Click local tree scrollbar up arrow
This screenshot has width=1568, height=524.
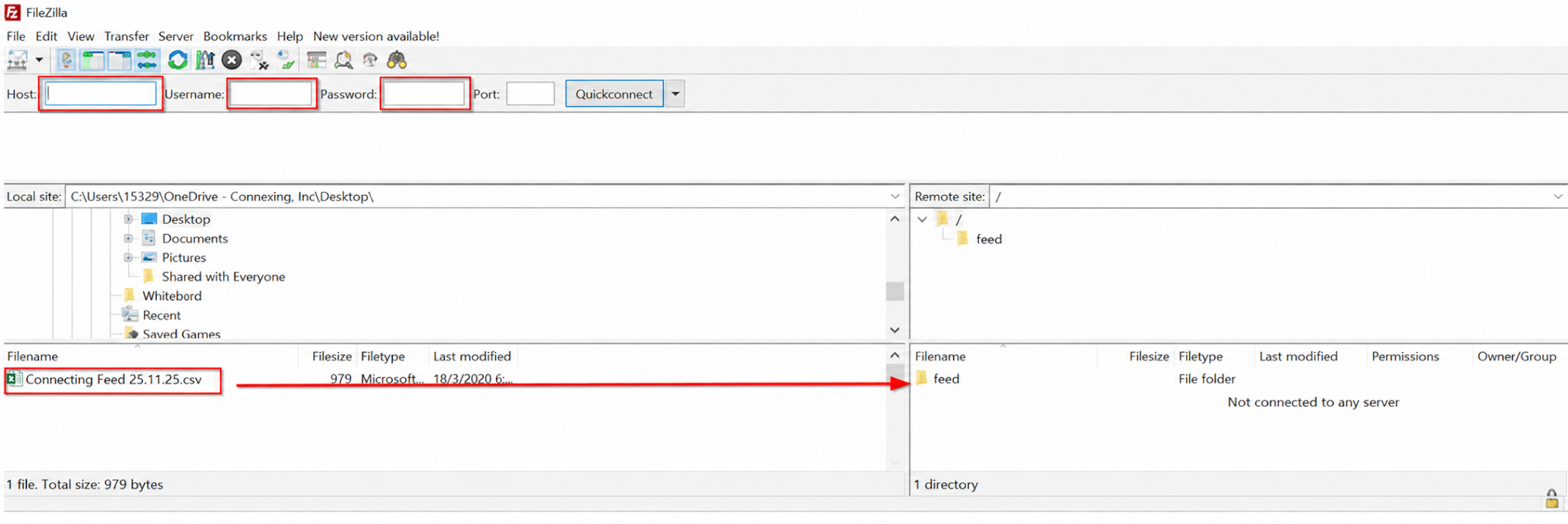[x=894, y=219]
